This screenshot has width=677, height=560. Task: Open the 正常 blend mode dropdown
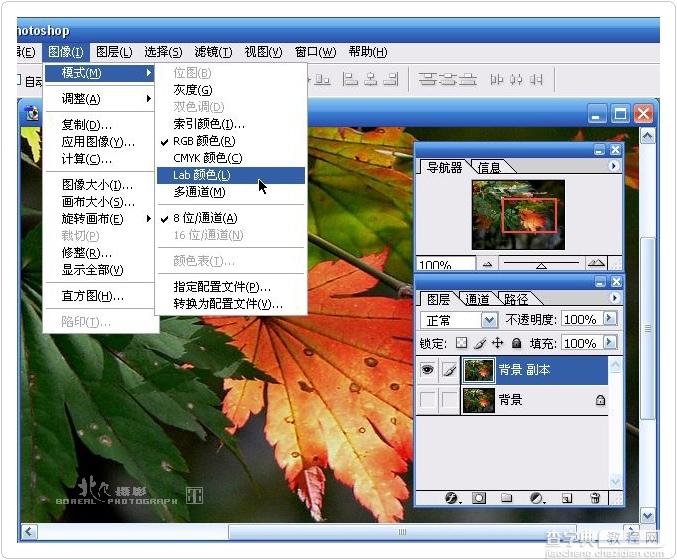tap(489, 320)
